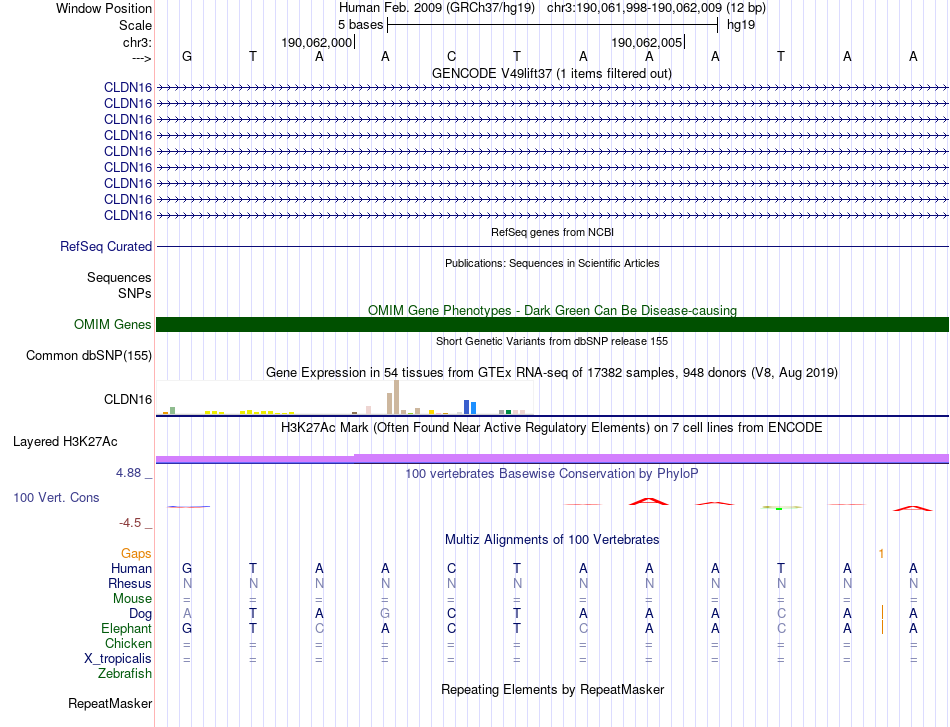Click the CLDN16 label beside GTEx chart

[x=128, y=399]
